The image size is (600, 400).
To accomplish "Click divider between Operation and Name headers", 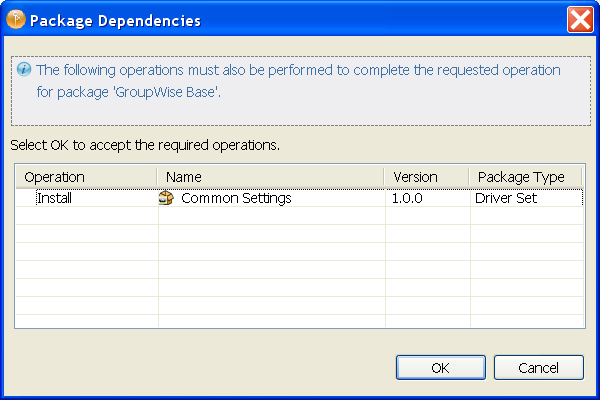I will pyautogui.click(x=157, y=177).
